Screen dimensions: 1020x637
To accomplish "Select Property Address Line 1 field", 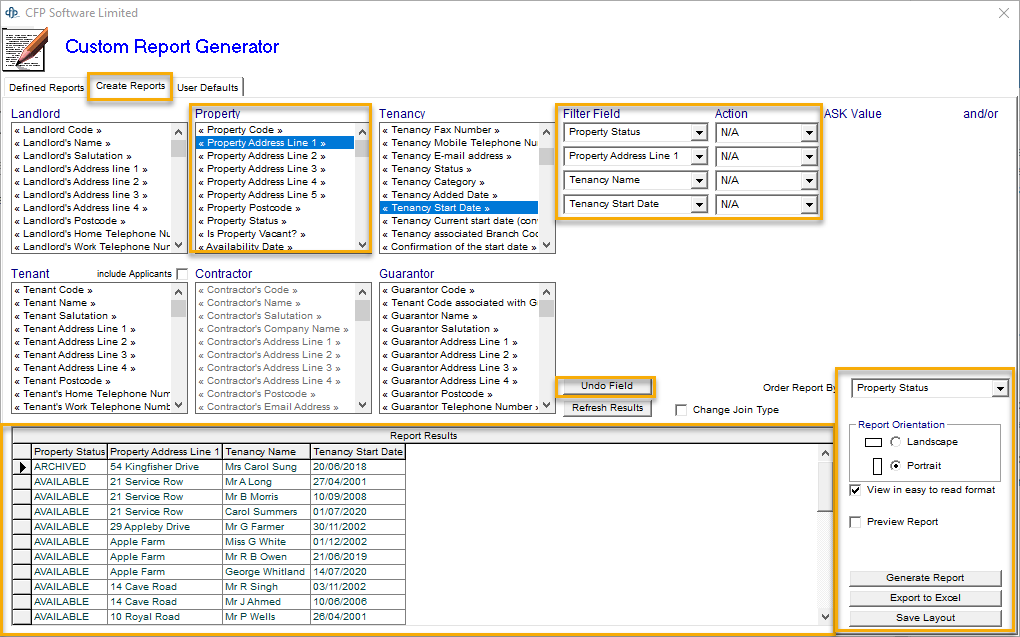I will (275, 143).
